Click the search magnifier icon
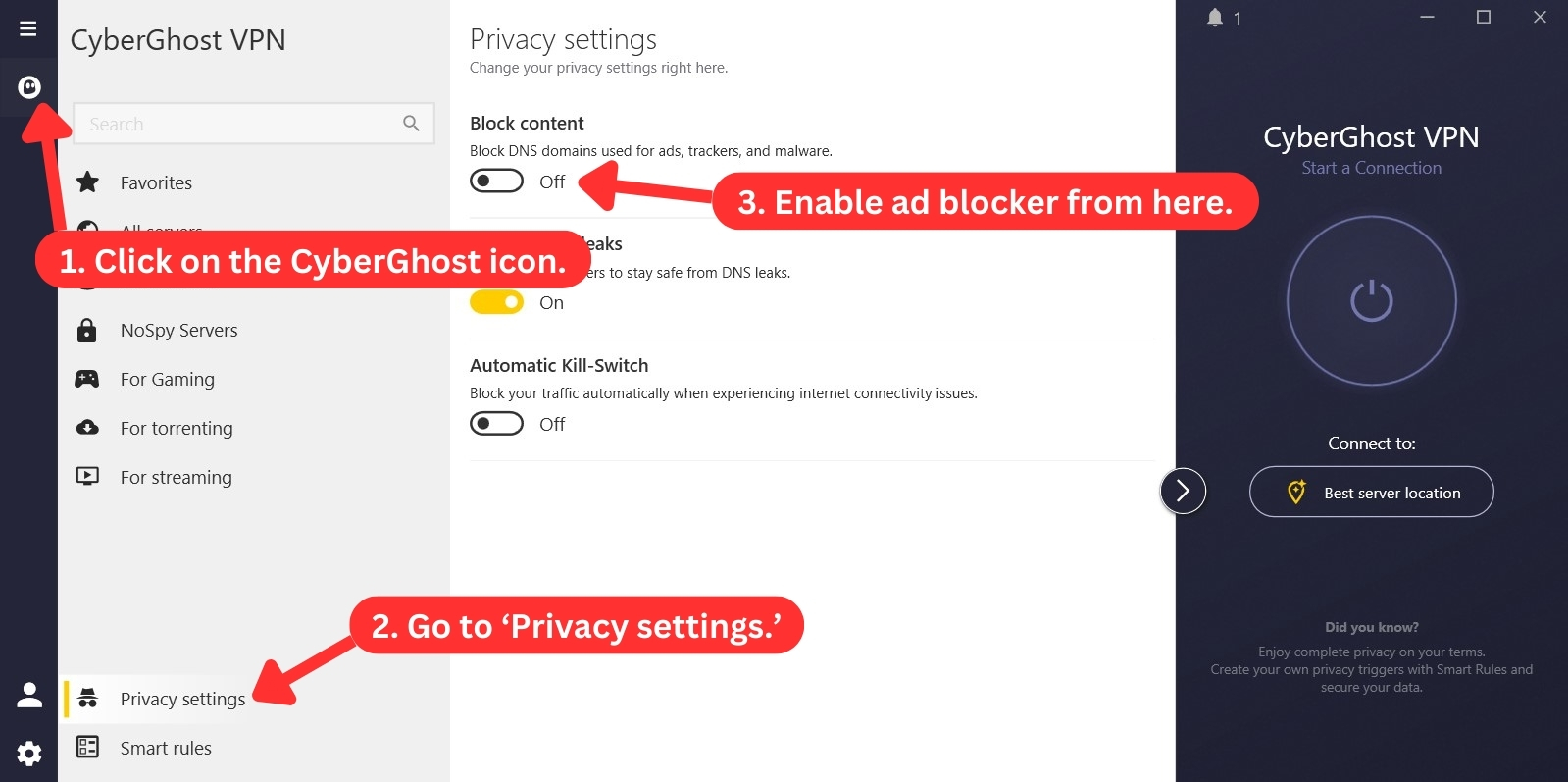Screen dimensions: 1568x782 [x=411, y=124]
